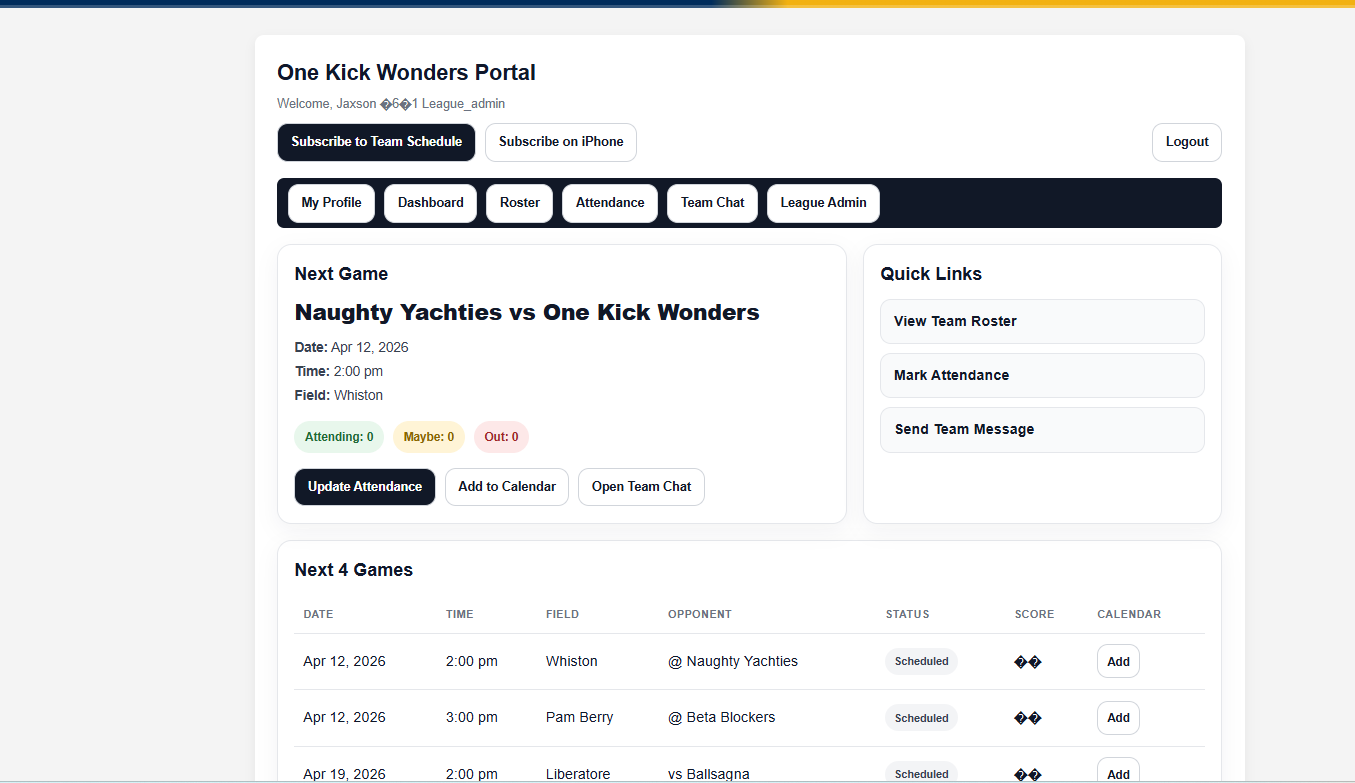Open the My Profile page

pos(331,203)
